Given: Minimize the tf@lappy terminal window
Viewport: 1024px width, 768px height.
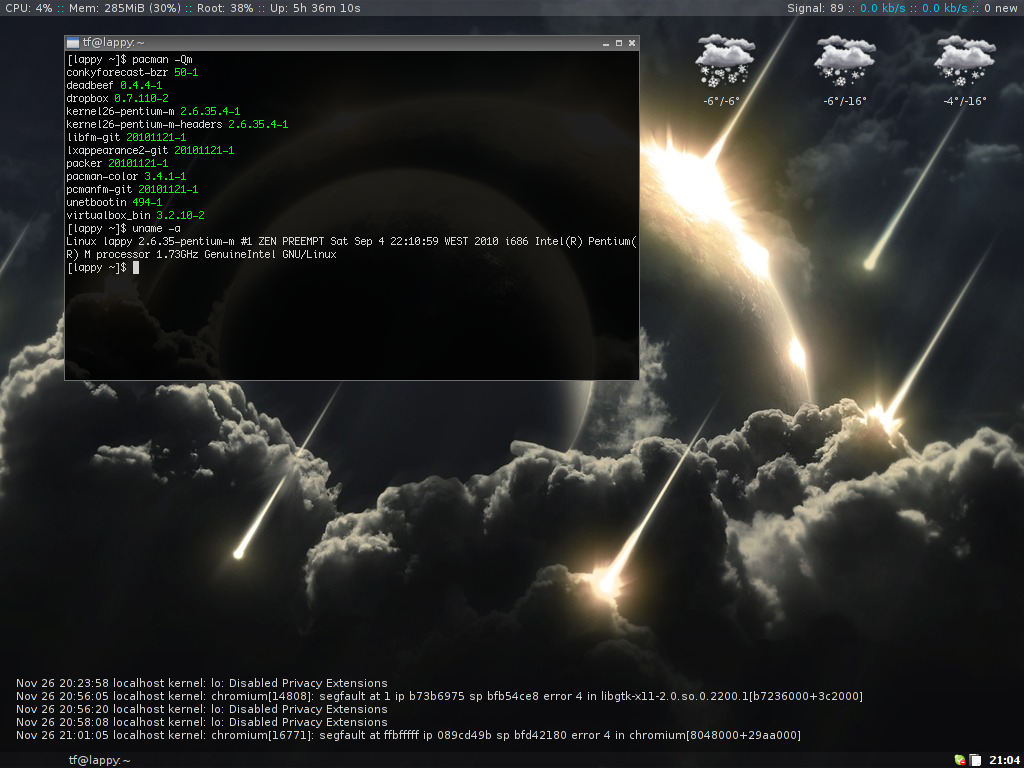Looking at the screenshot, I should pyautogui.click(x=606, y=43).
